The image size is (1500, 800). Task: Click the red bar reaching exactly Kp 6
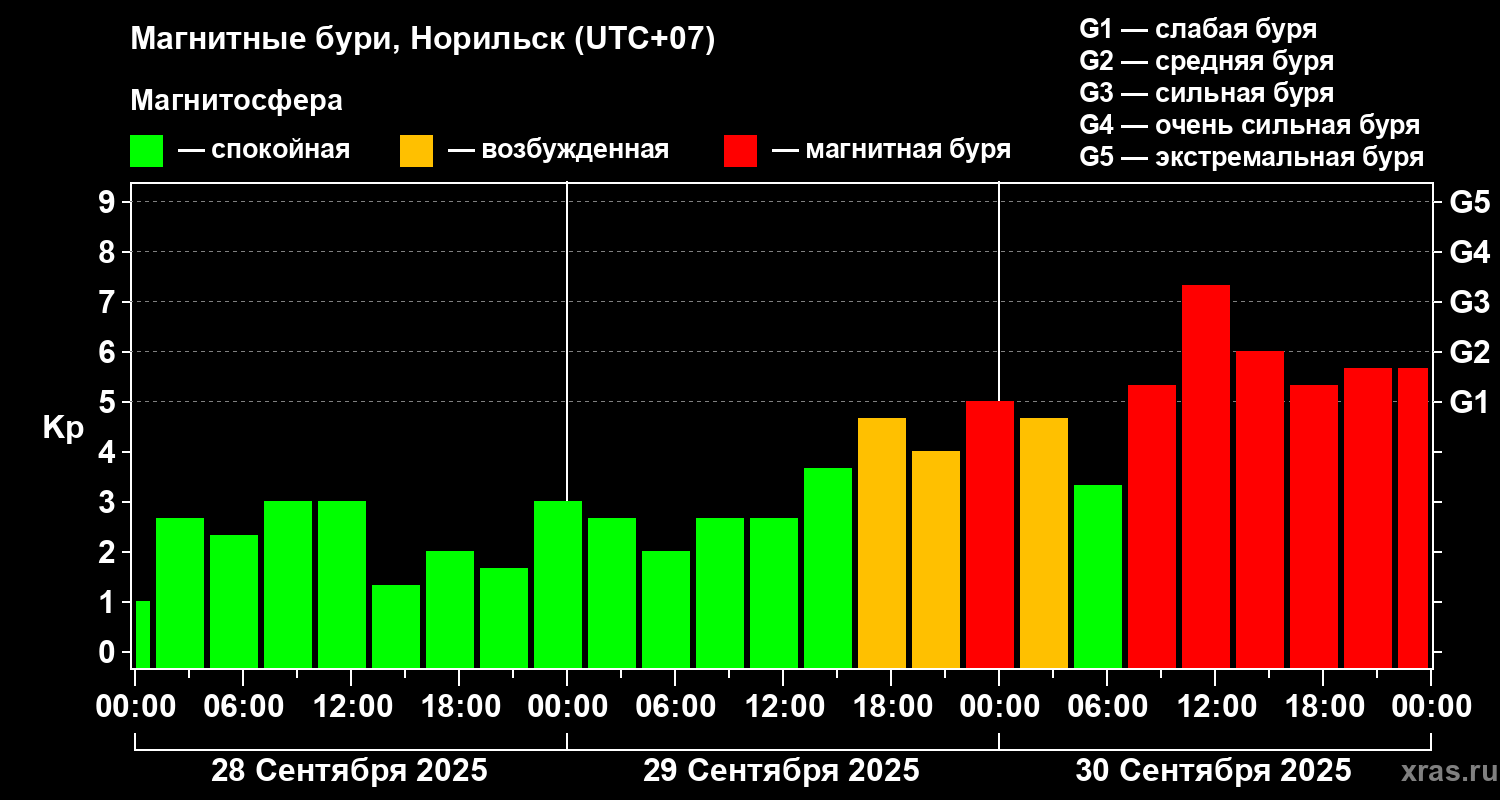click(x=1260, y=510)
